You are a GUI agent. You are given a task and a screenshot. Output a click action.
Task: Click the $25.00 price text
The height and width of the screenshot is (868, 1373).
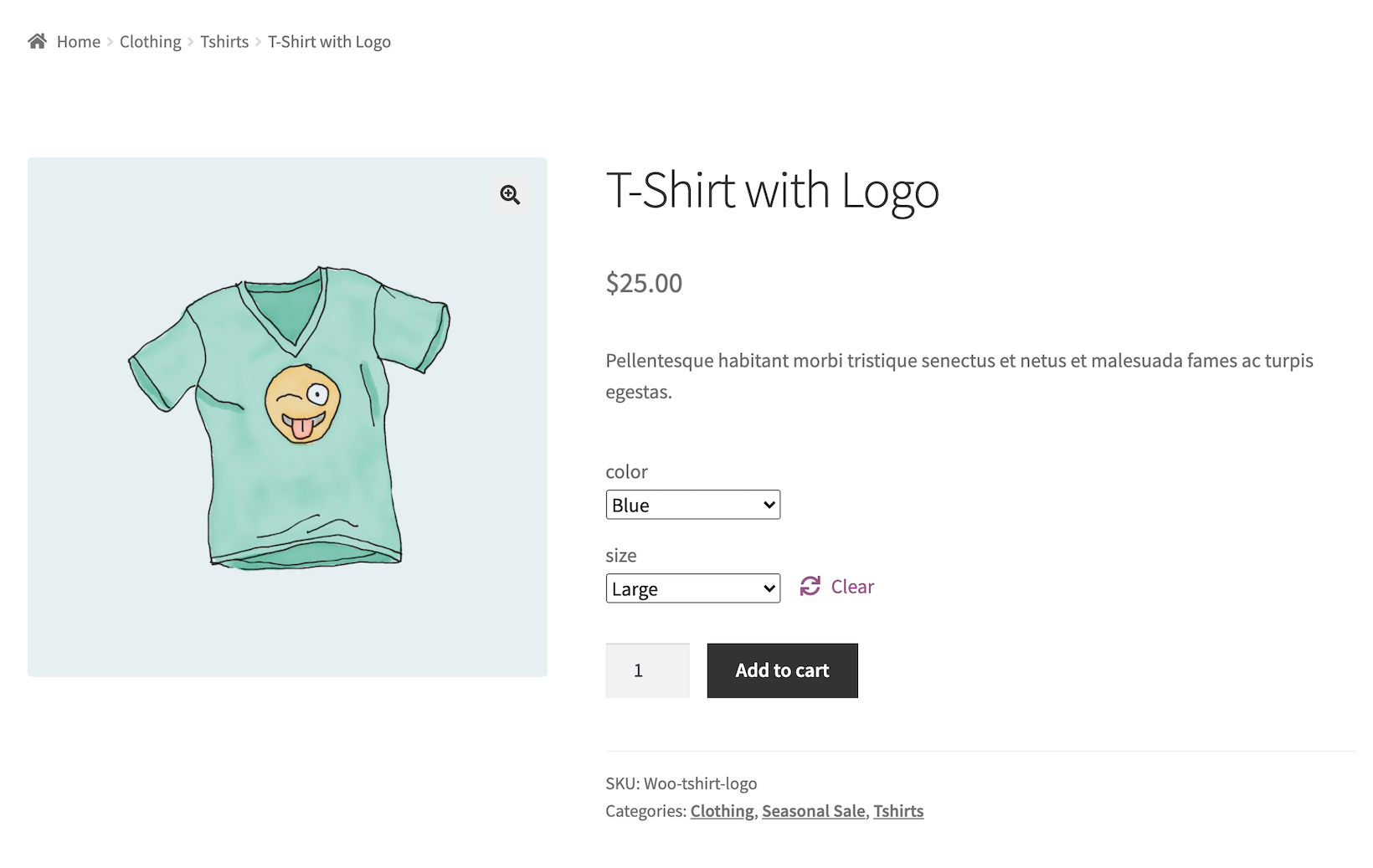(644, 283)
